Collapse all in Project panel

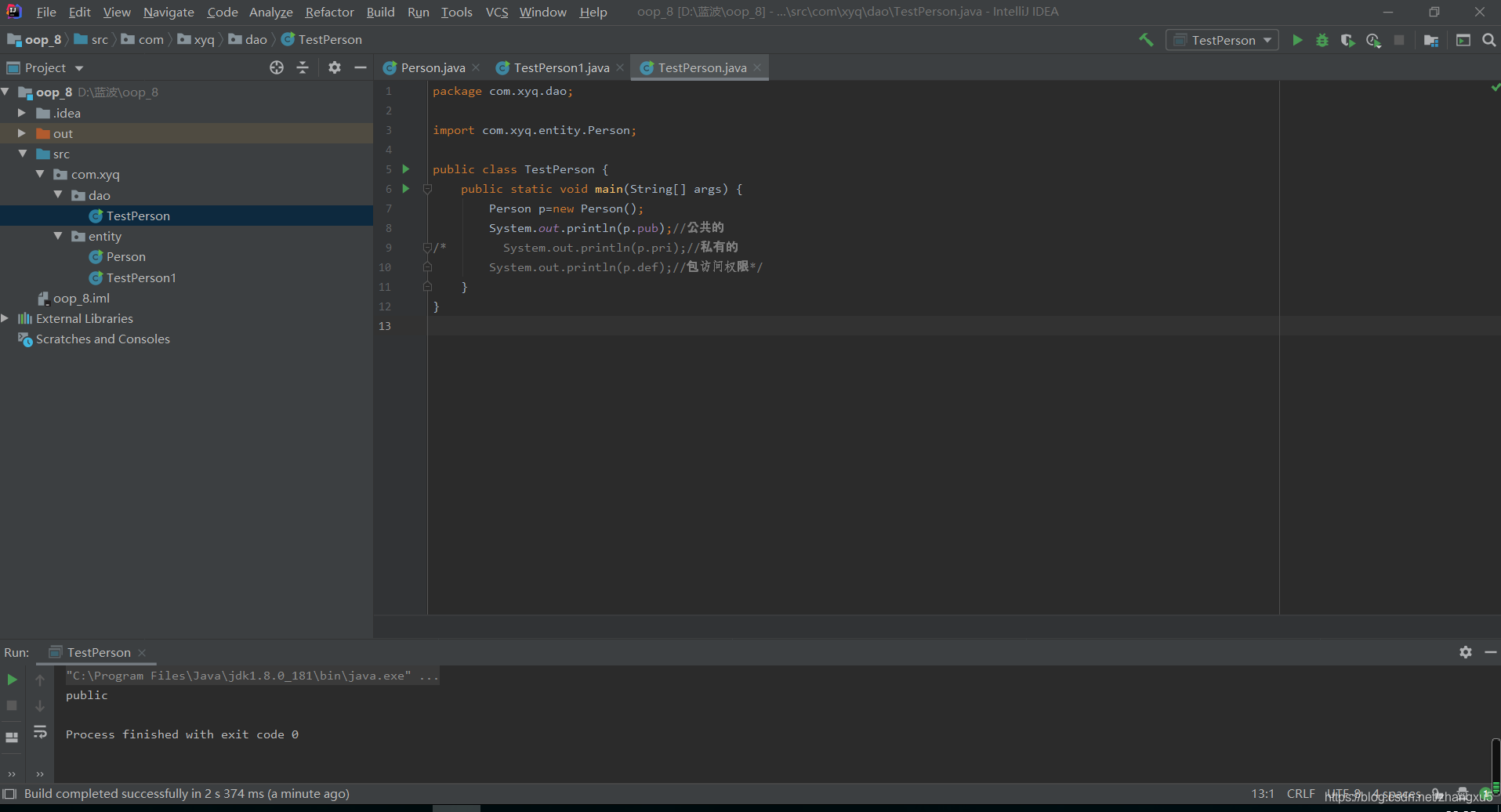[303, 67]
